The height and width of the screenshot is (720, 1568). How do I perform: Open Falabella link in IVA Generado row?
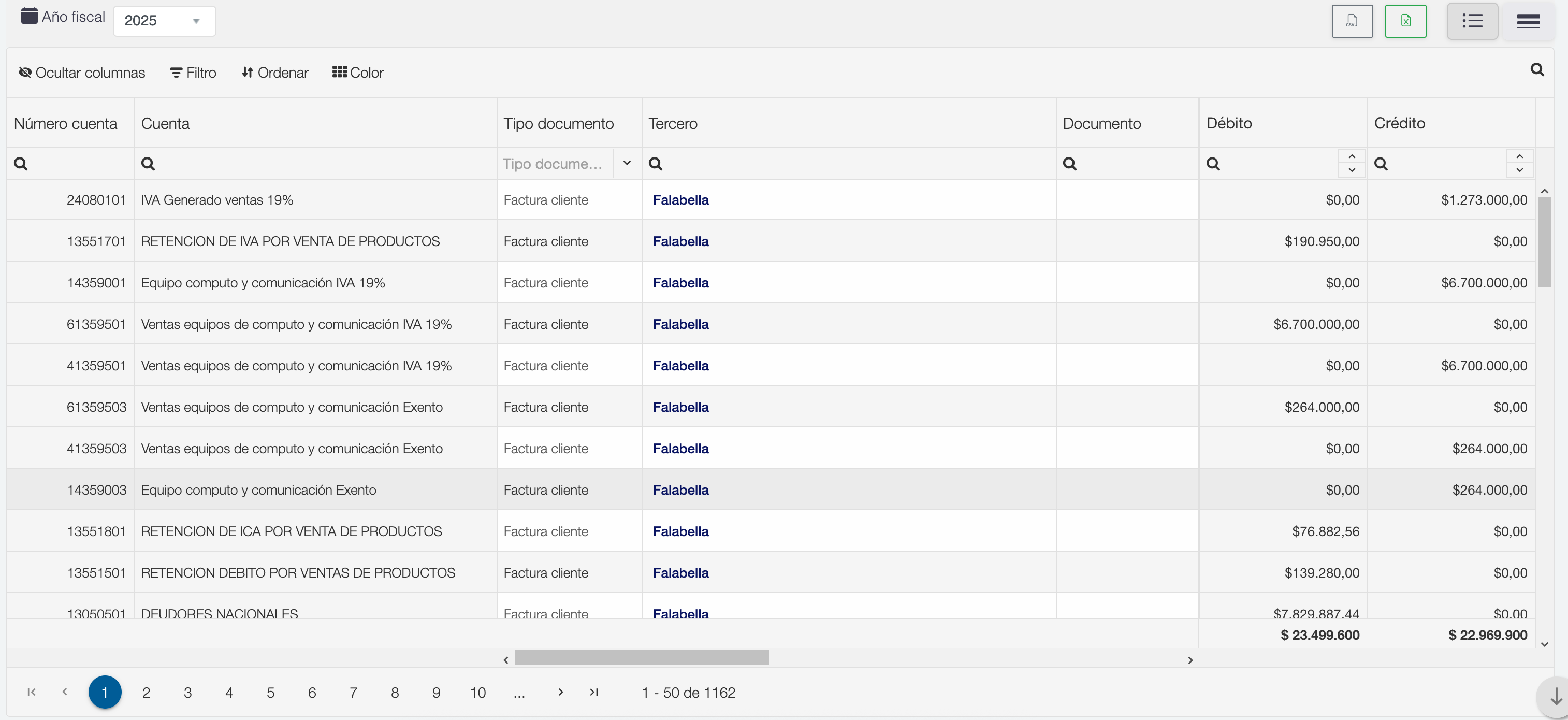click(680, 199)
